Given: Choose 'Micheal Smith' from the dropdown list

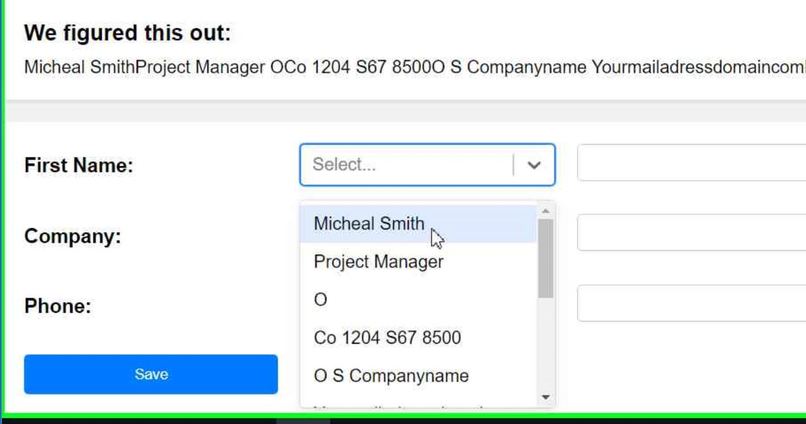Looking at the screenshot, I should tap(418, 224).
